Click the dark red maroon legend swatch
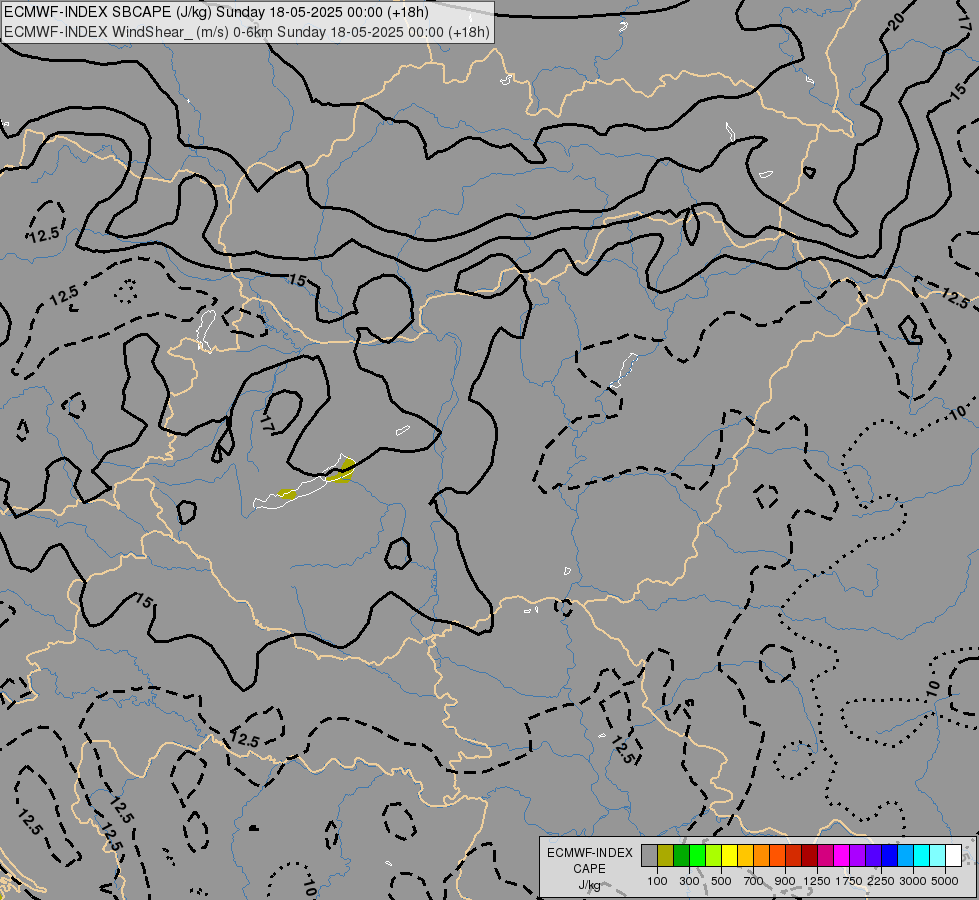979x900 pixels. pyautogui.click(x=809, y=855)
